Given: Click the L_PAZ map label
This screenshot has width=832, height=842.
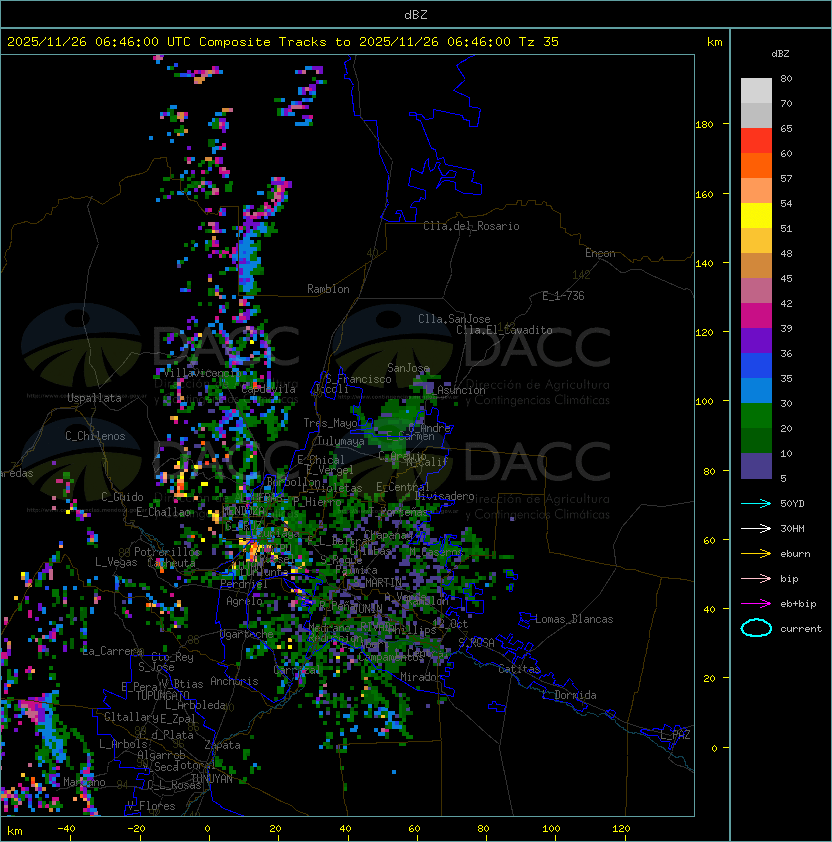Looking at the screenshot, I should point(675,735).
